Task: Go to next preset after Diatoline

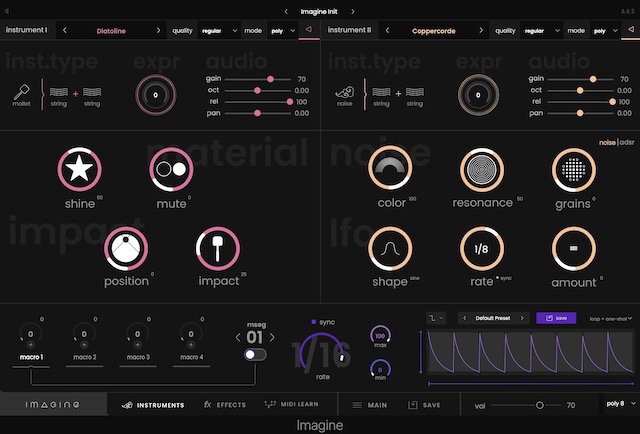Action: coord(158,31)
